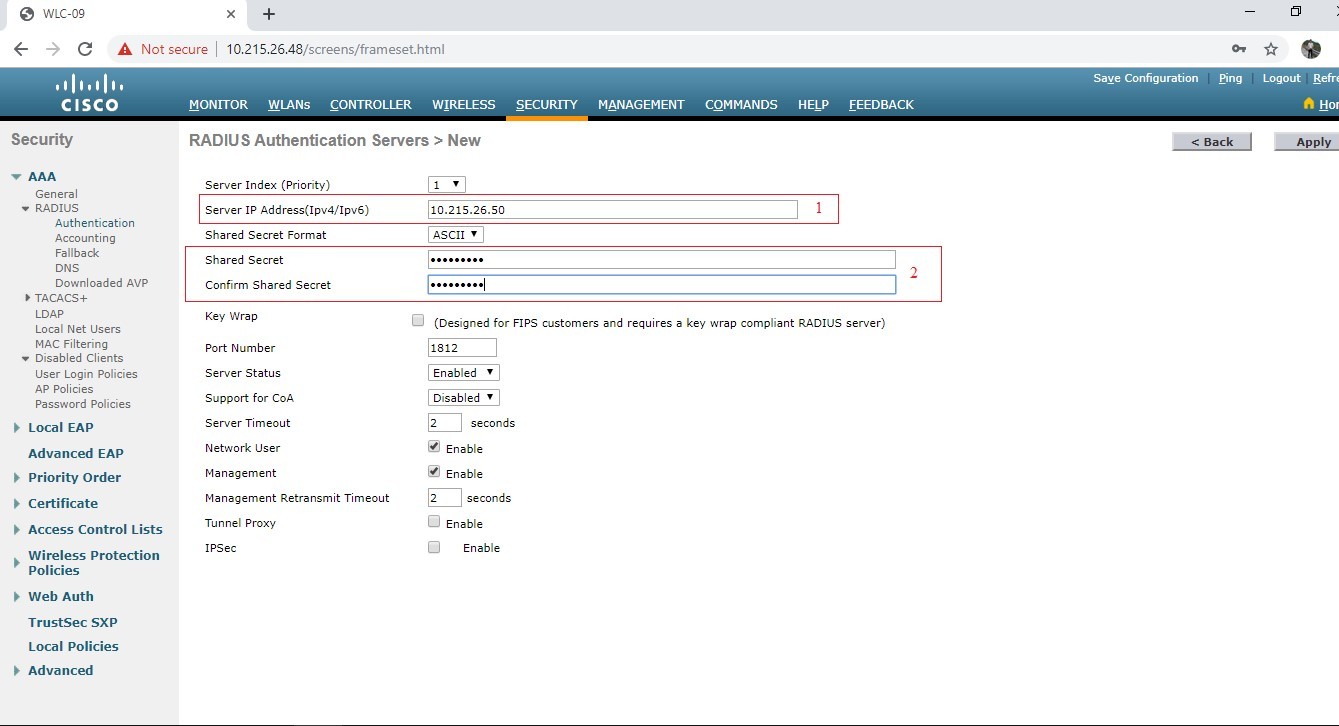Enable the Tunnel Proxy checkbox
This screenshot has height=726, width=1339.
(434, 522)
